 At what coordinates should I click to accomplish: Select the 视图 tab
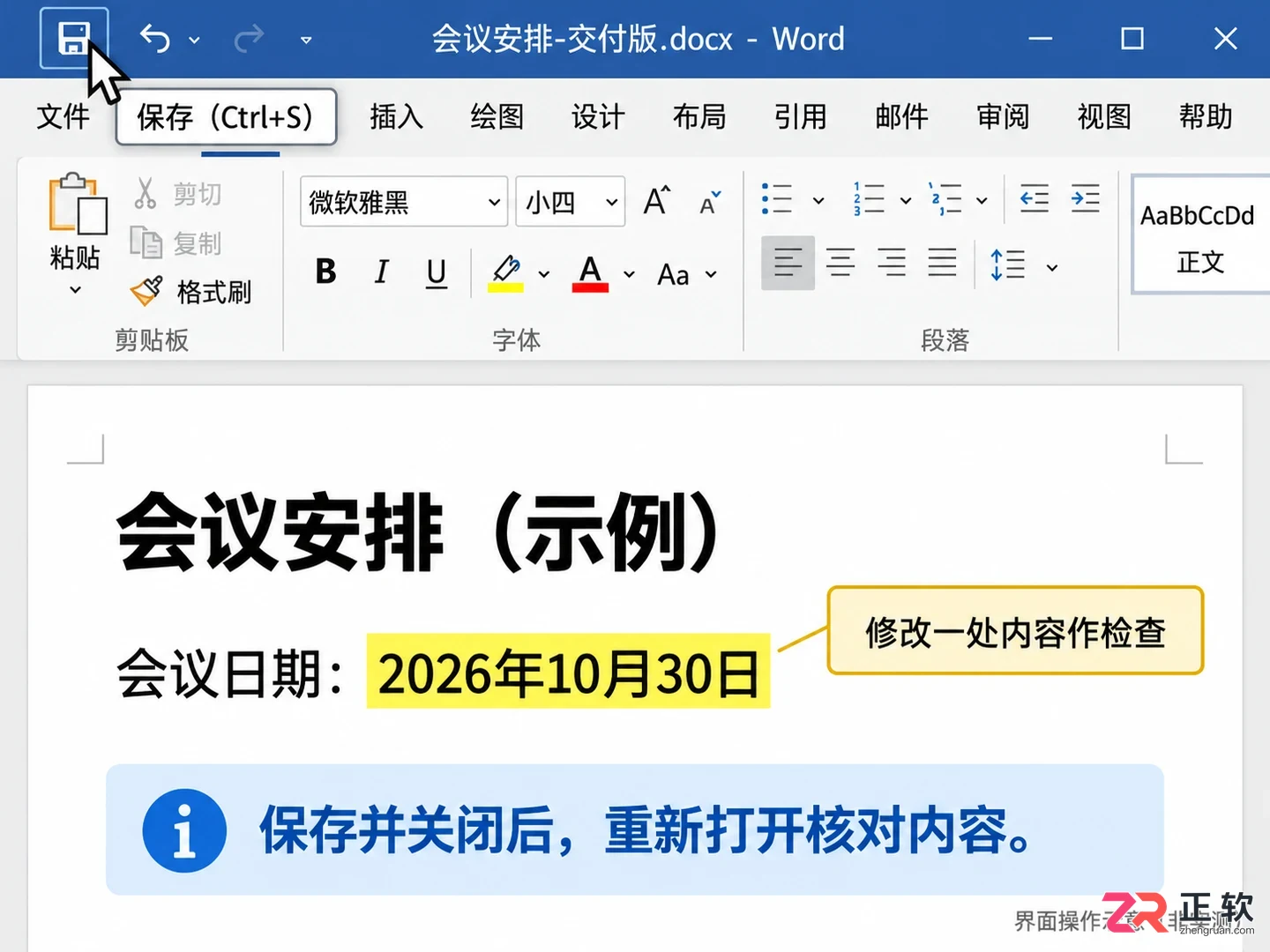pyautogui.click(x=1104, y=116)
